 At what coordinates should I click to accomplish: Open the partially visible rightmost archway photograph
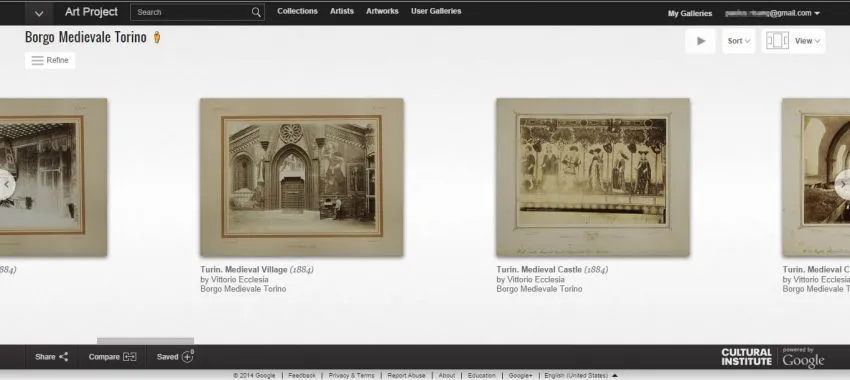[816, 177]
